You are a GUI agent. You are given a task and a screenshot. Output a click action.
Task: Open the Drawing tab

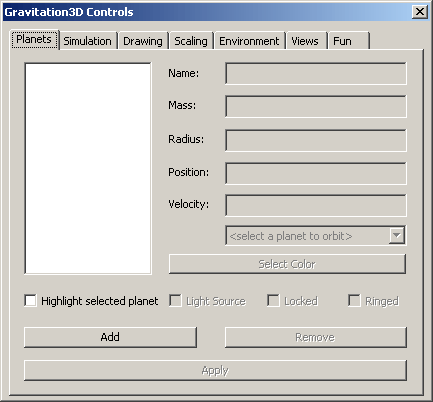pos(143,41)
